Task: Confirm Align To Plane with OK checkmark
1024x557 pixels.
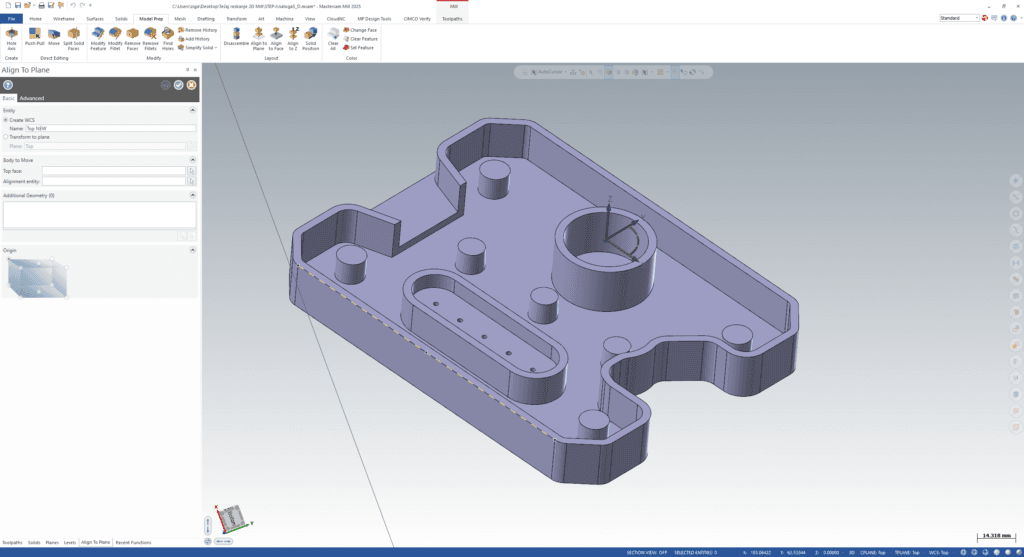Action: [178, 85]
